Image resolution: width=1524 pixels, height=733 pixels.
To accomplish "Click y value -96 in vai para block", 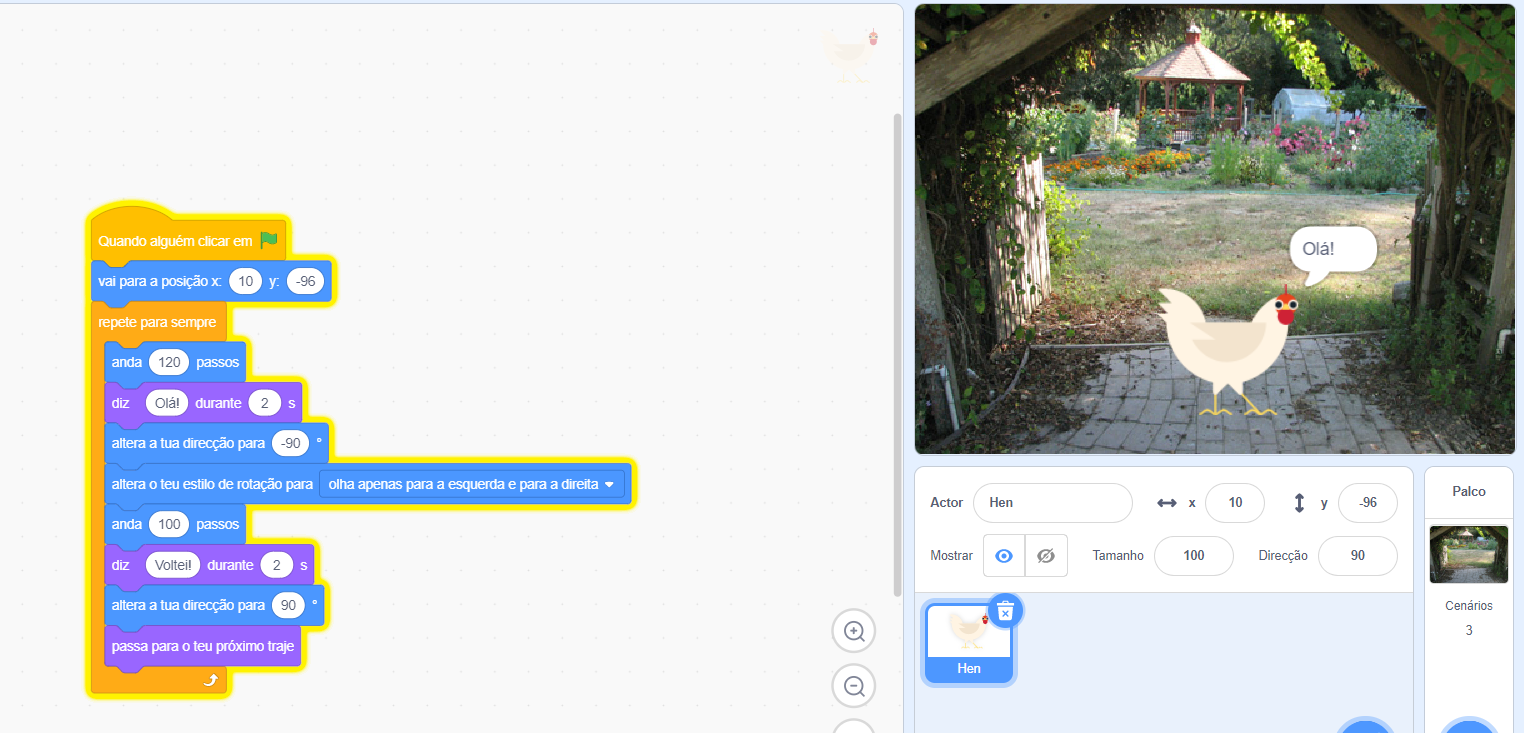I will 305,282.
